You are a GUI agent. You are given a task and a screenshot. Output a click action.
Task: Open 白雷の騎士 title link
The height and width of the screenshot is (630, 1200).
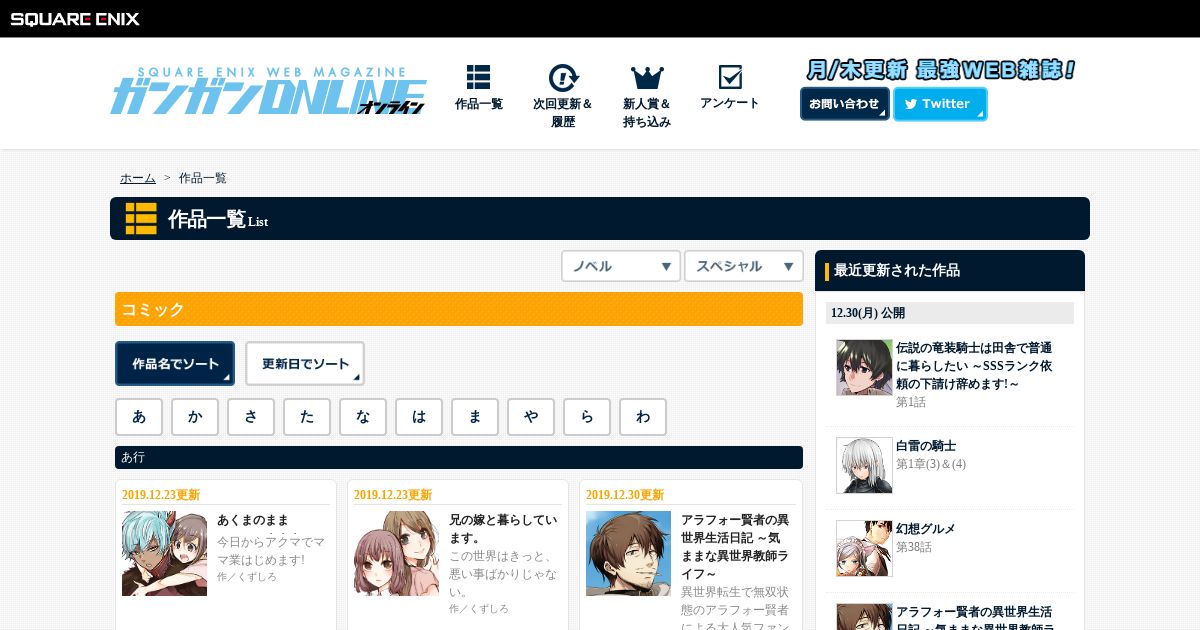click(x=926, y=446)
